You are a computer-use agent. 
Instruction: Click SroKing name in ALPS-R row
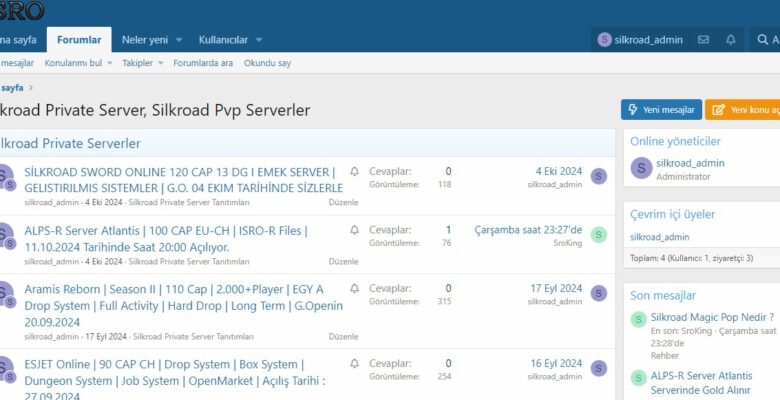pos(568,243)
